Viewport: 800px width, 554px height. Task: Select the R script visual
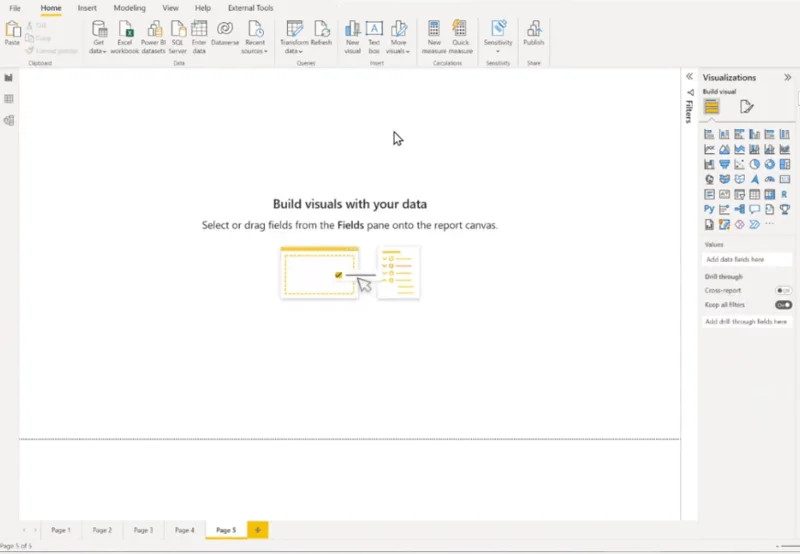pos(785,194)
